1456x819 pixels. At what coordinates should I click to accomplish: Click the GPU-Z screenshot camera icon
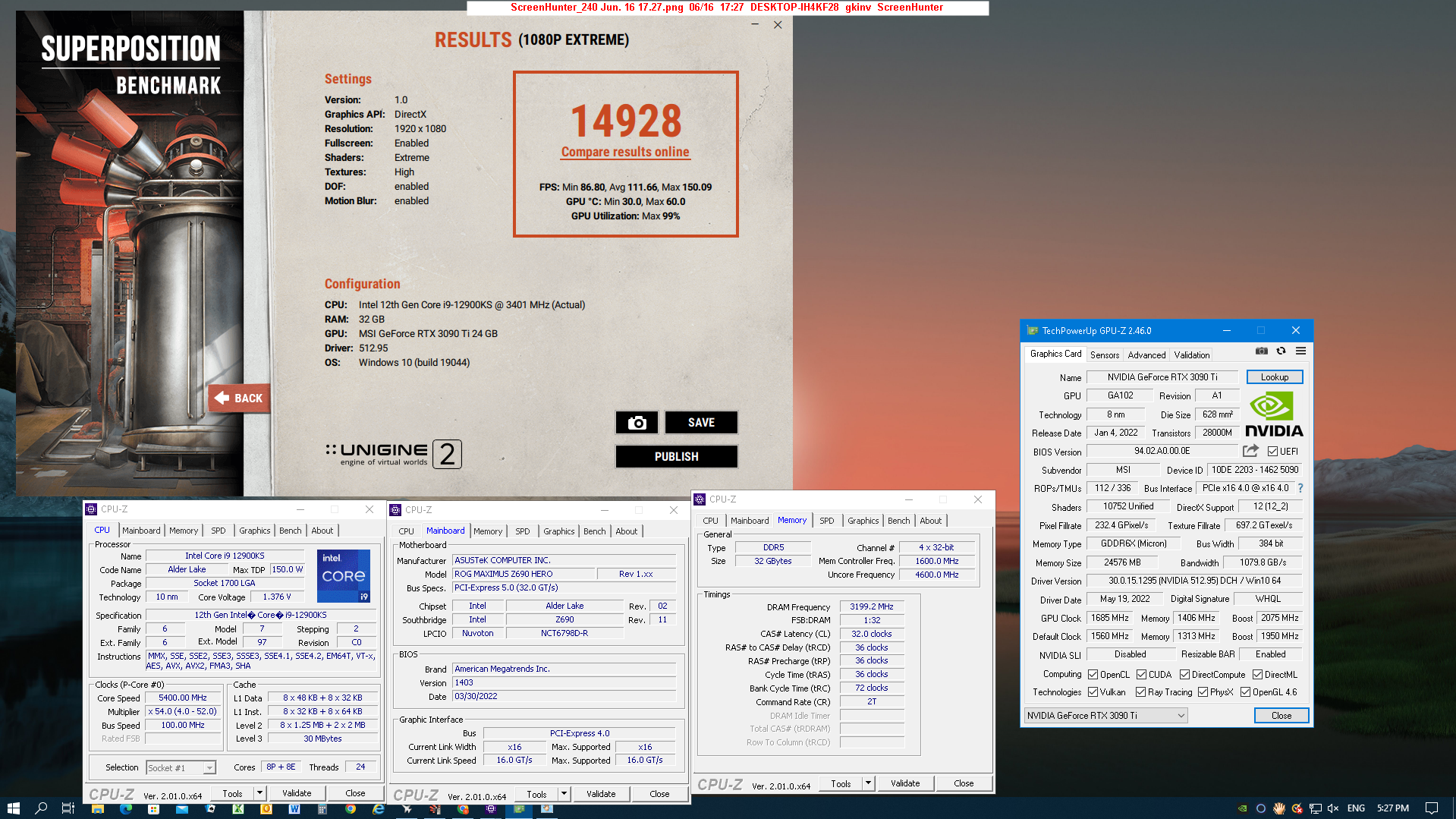tap(1261, 351)
